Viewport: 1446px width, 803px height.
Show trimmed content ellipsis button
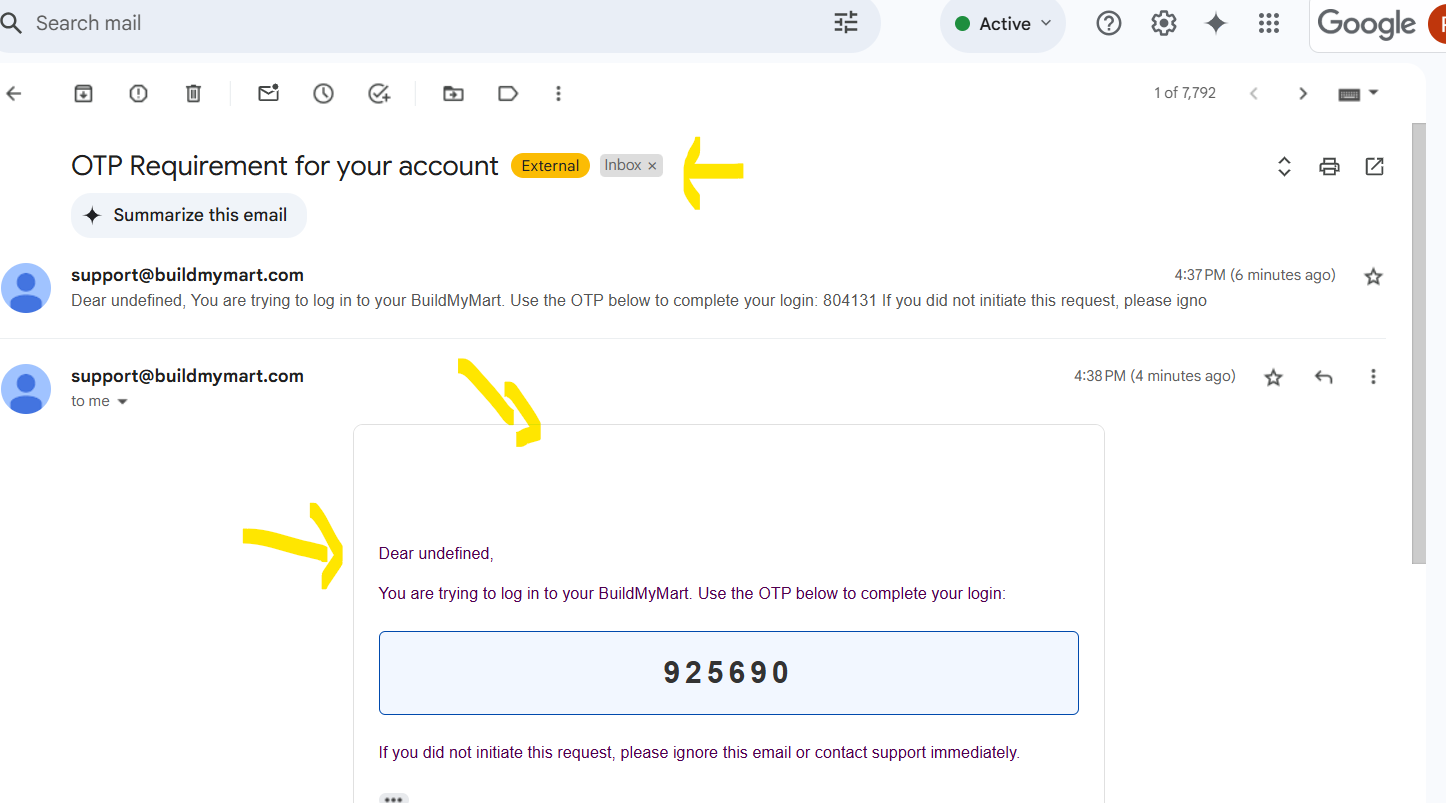click(x=394, y=798)
